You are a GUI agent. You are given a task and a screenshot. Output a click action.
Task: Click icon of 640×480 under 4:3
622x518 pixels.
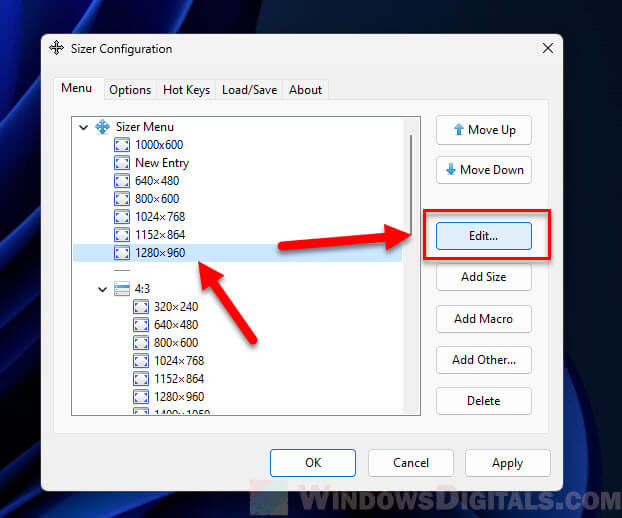pyautogui.click(x=141, y=325)
